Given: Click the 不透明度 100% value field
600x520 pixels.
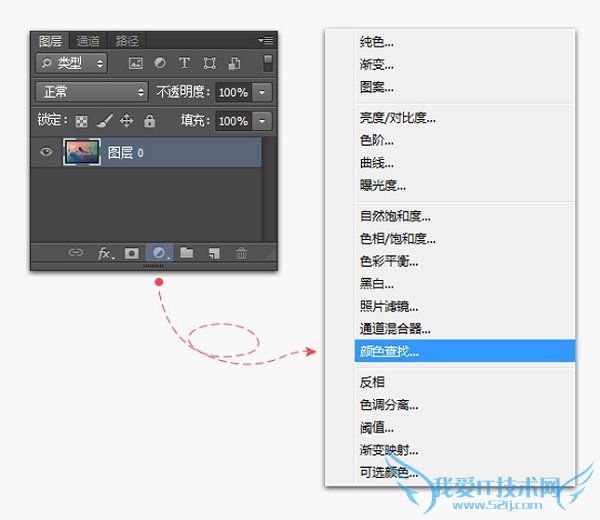Looking at the screenshot, I should (233, 92).
